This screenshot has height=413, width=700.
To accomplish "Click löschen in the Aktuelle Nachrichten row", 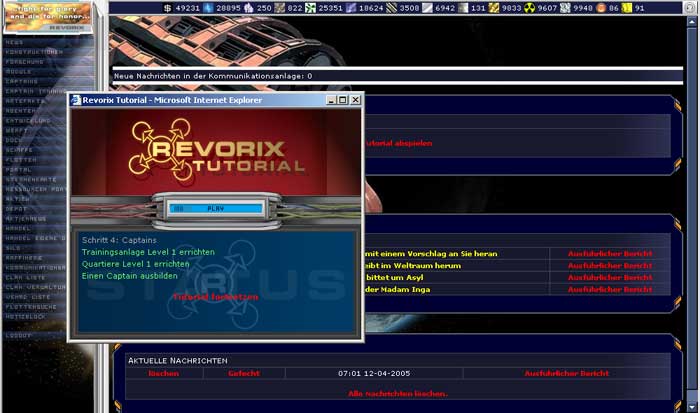I will pyautogui.click(x=163, y=374).
